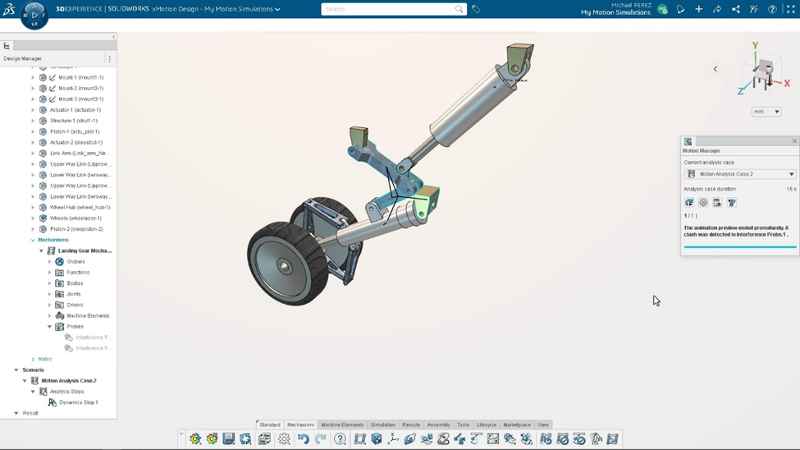This screenshot has width=800, height=450.
Task: Click the view orientation cube
Action: [765, 72]
